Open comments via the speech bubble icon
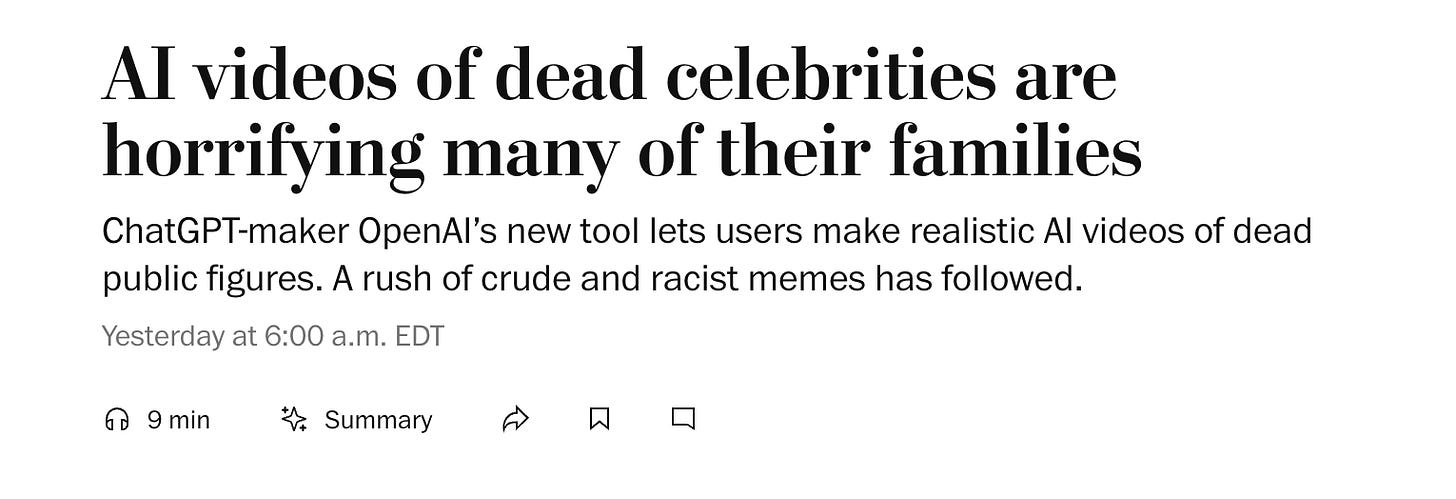Image resolution: width=1456 pixels, height=499 pixels. tap(683, 419)
